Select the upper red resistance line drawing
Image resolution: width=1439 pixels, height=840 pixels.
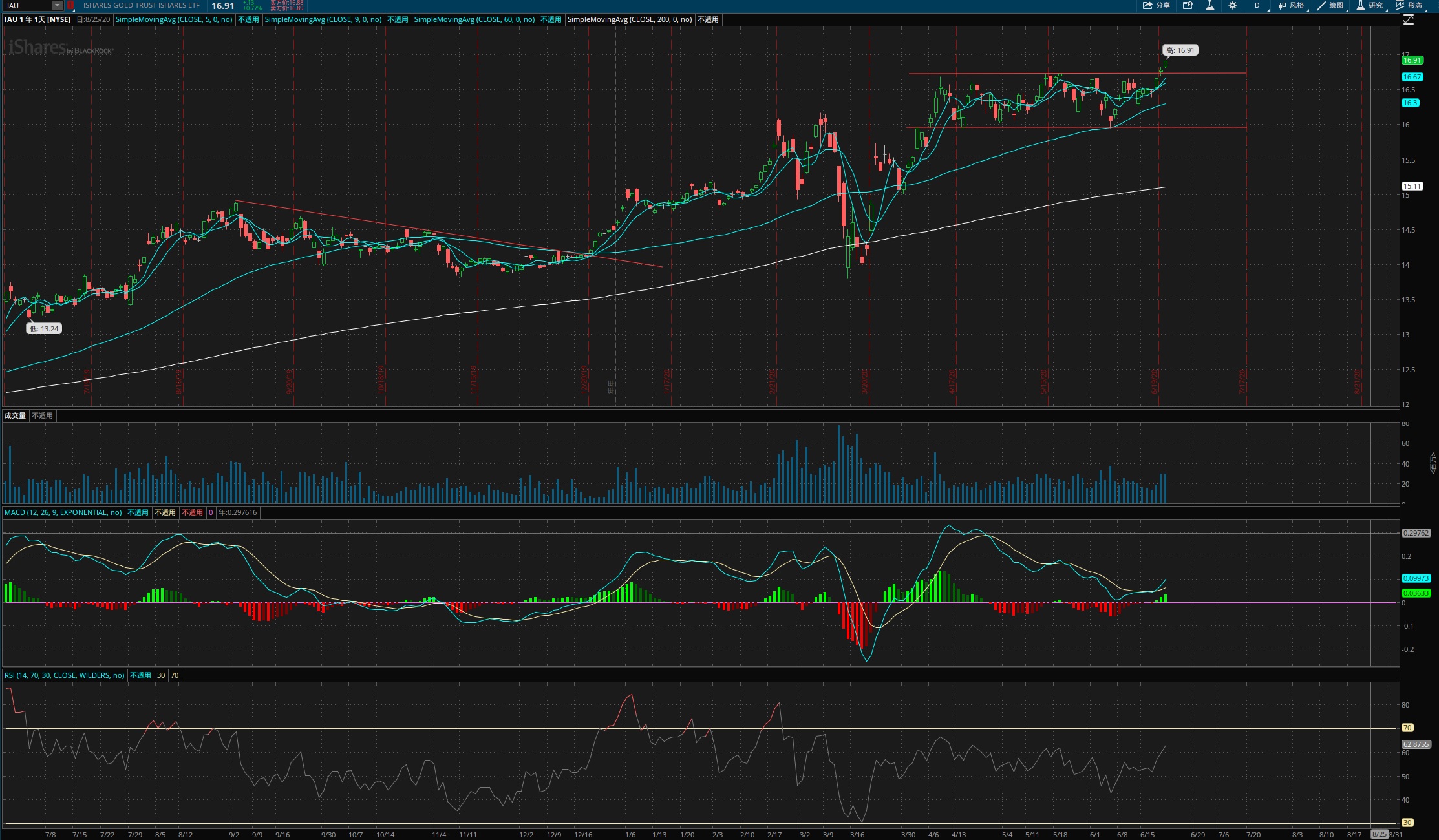point(1077,73)
